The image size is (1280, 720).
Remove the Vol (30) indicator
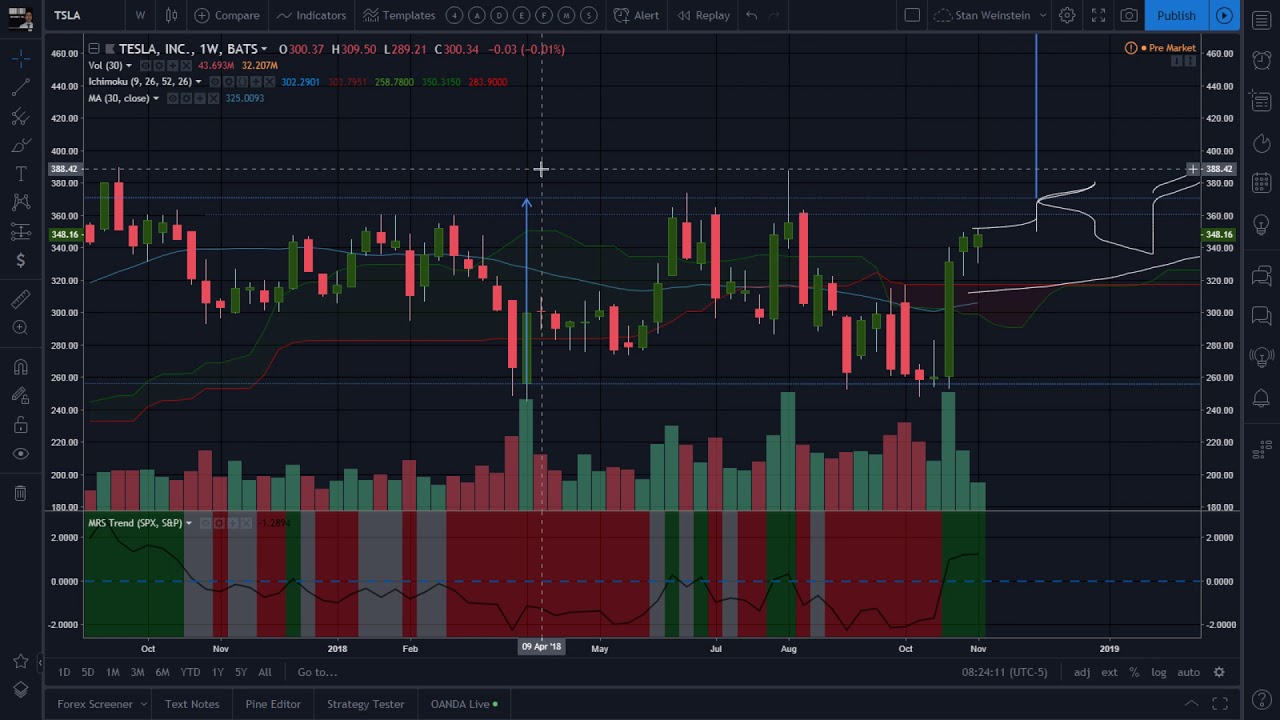[x=184, y=65]
